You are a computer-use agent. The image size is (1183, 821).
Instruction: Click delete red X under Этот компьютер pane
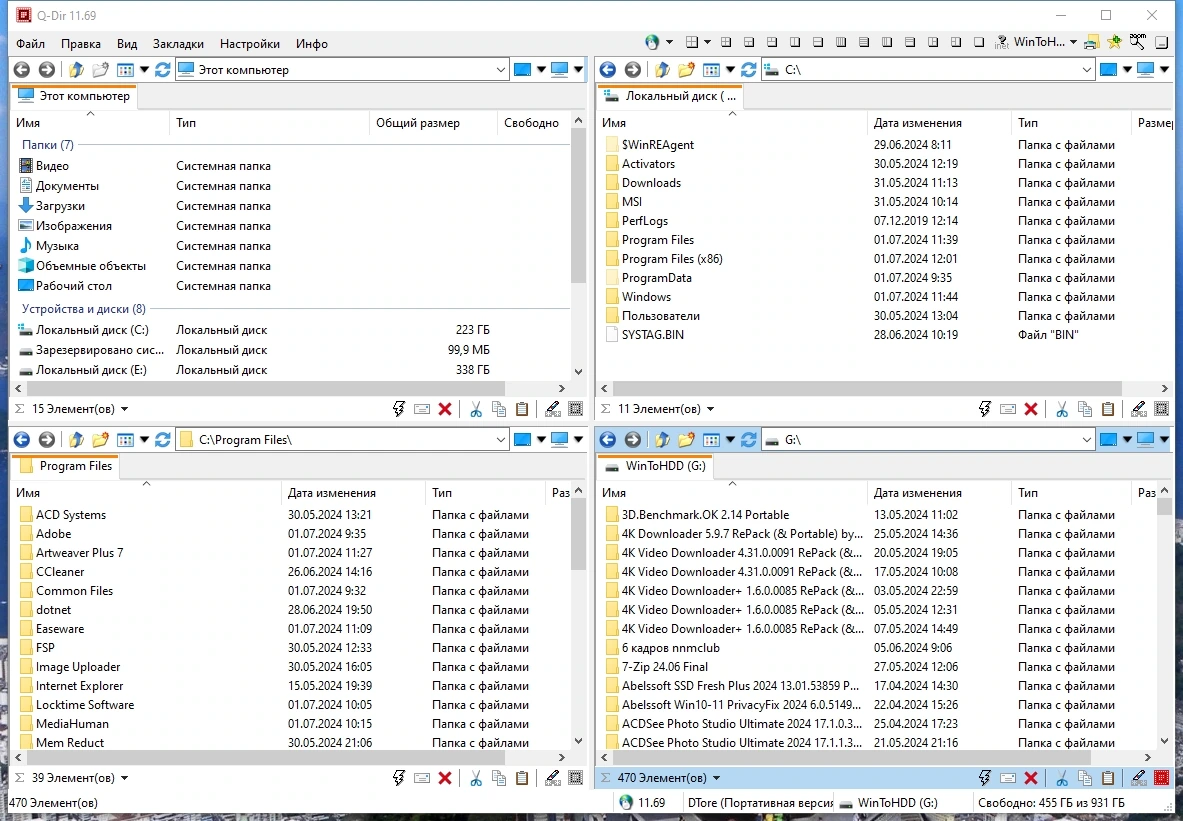(445, 409)
